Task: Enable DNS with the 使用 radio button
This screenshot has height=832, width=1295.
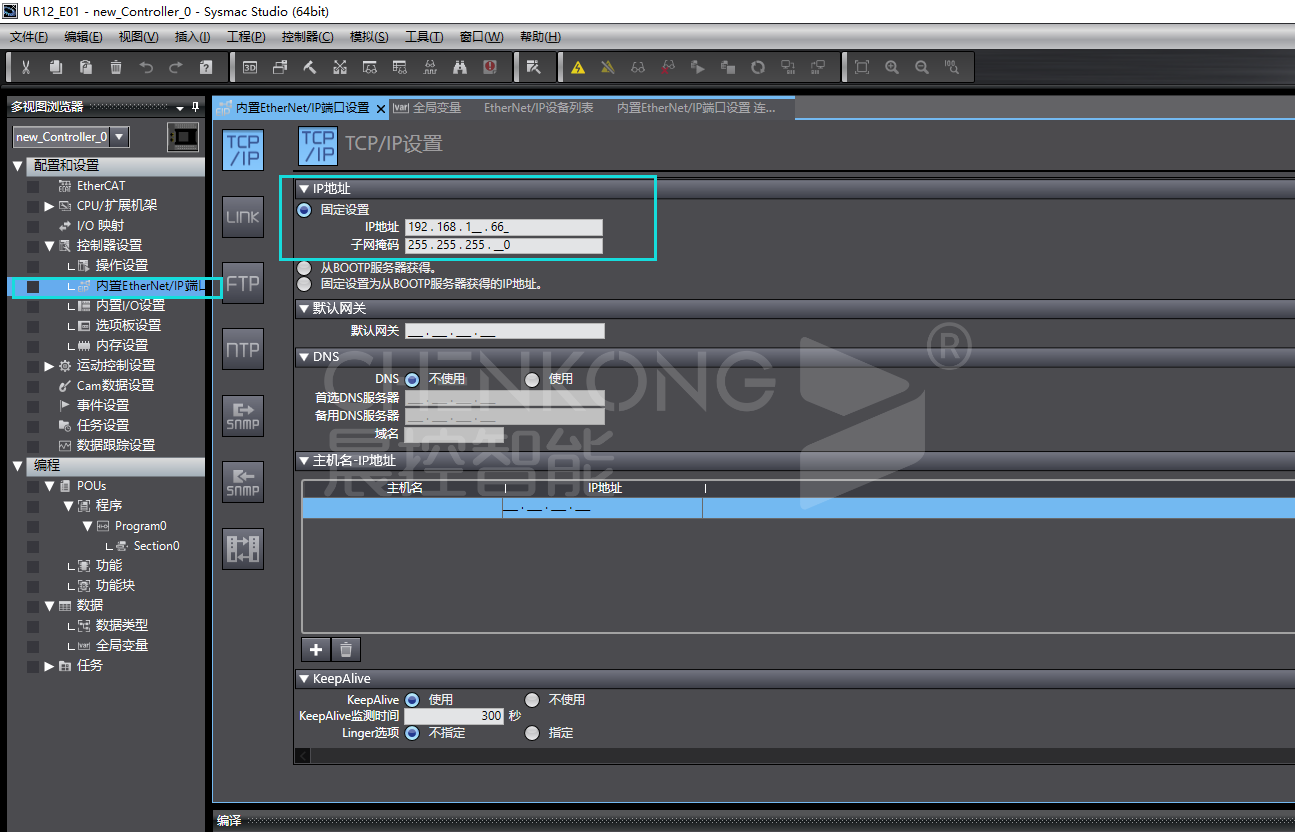Action: coord(532,379)
